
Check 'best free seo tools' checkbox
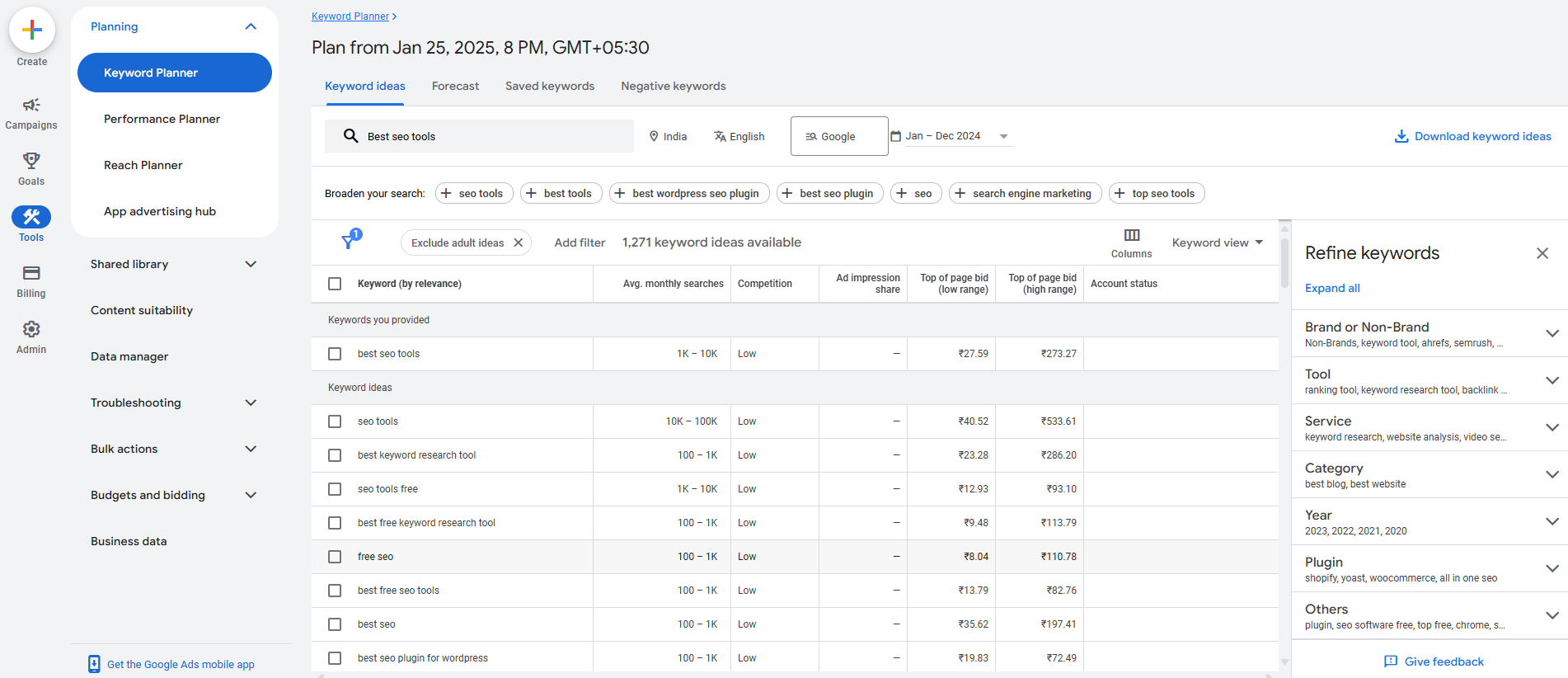pos(335,591)
